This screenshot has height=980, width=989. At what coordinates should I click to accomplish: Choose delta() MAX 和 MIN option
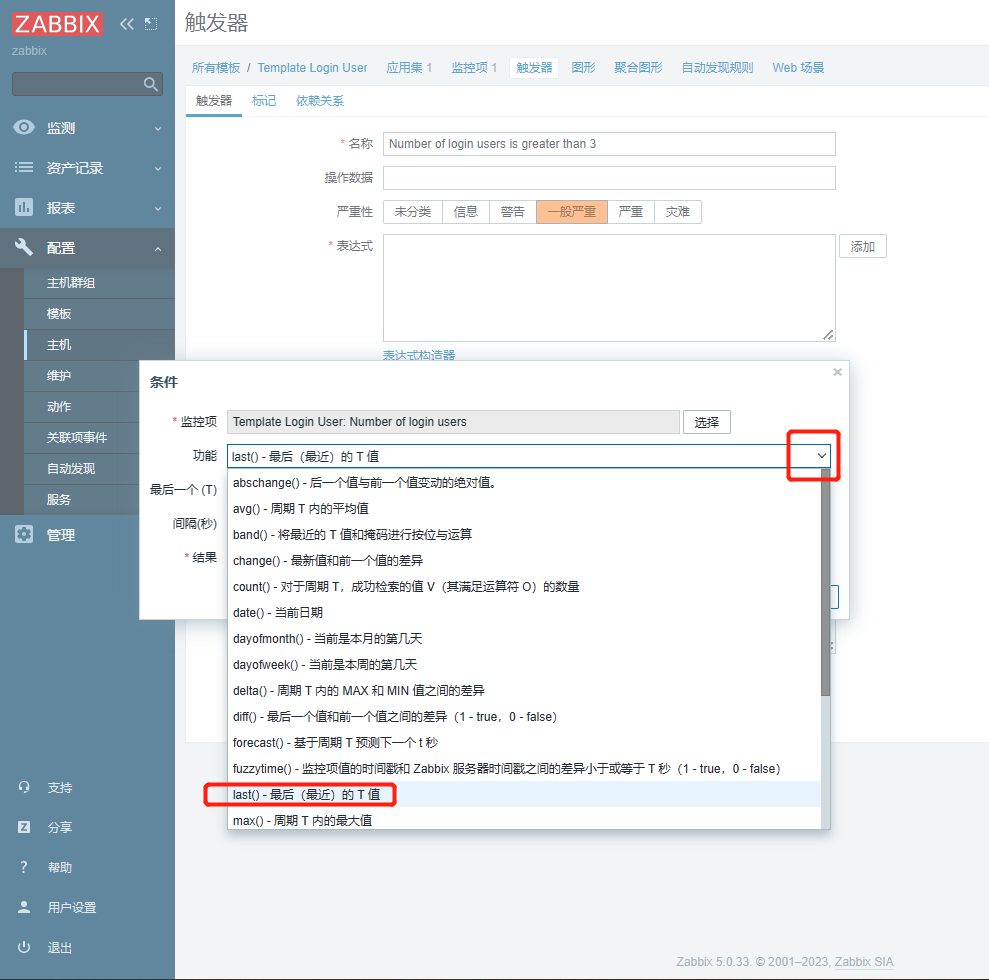[x=524, y=691]
